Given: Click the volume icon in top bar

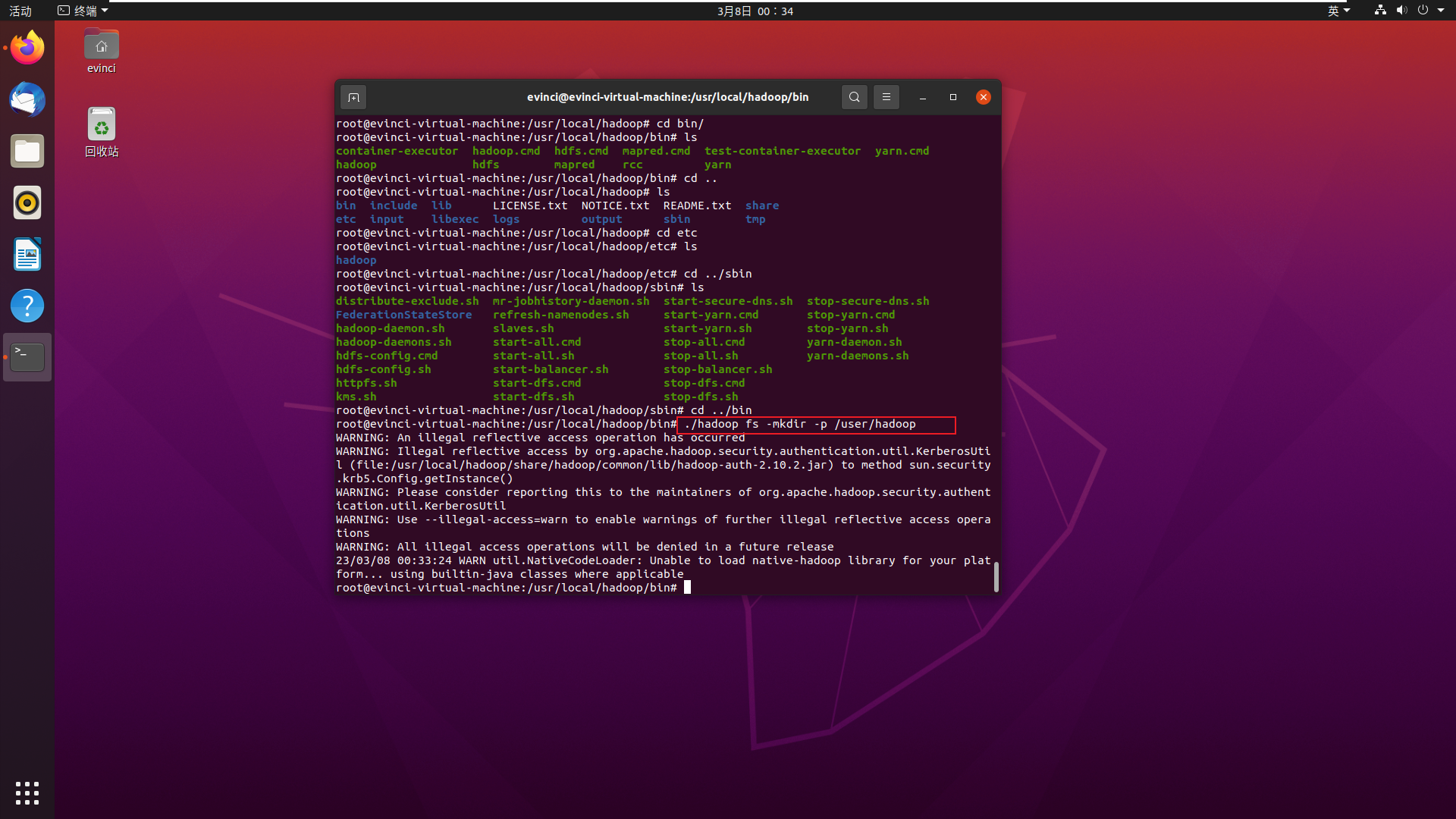Looking at the screenshot, I should click(x=1401, y=11).
